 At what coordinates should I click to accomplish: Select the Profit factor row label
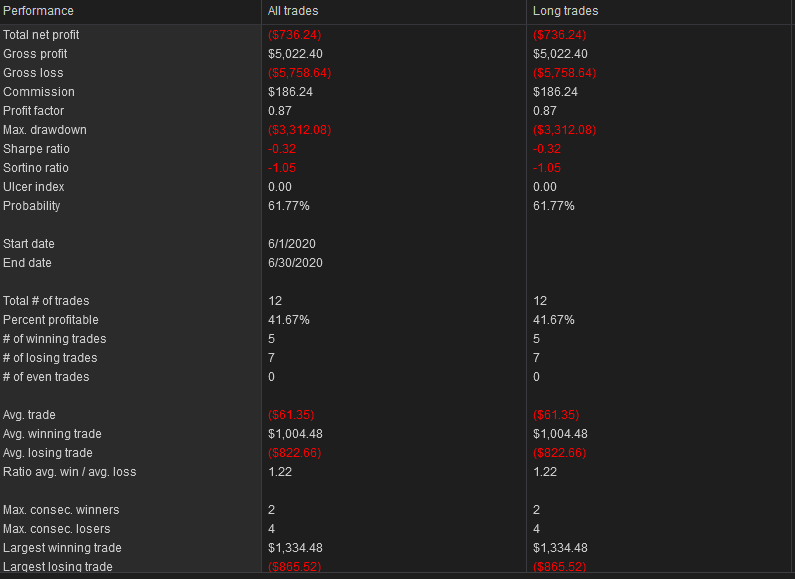point(33,111)
